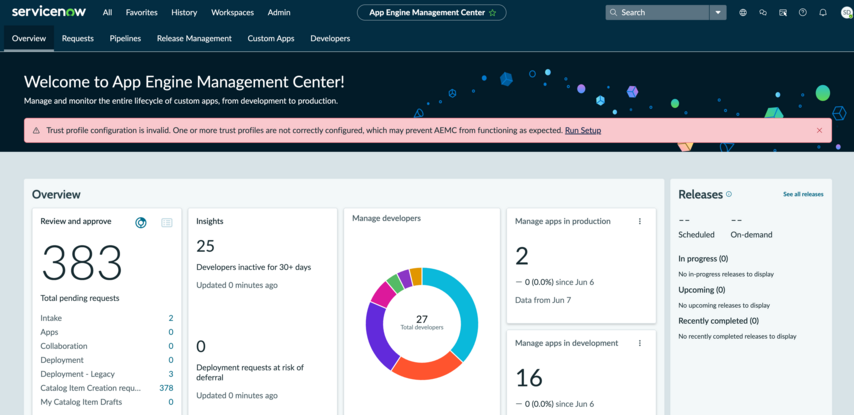This screenshot has width=854, height=415.
Task: Click See all releases link
Action: [803, 194]
